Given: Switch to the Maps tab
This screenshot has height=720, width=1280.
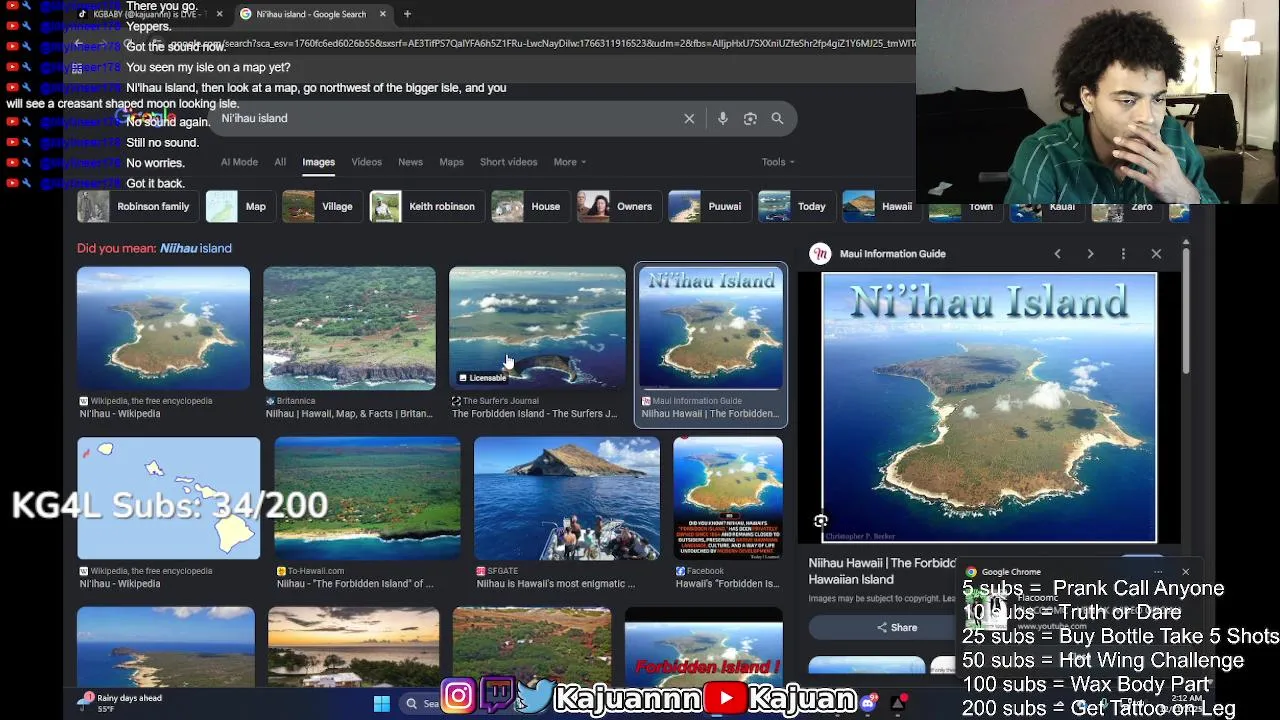Looking at the screenshot, I should tap(451, 162).
